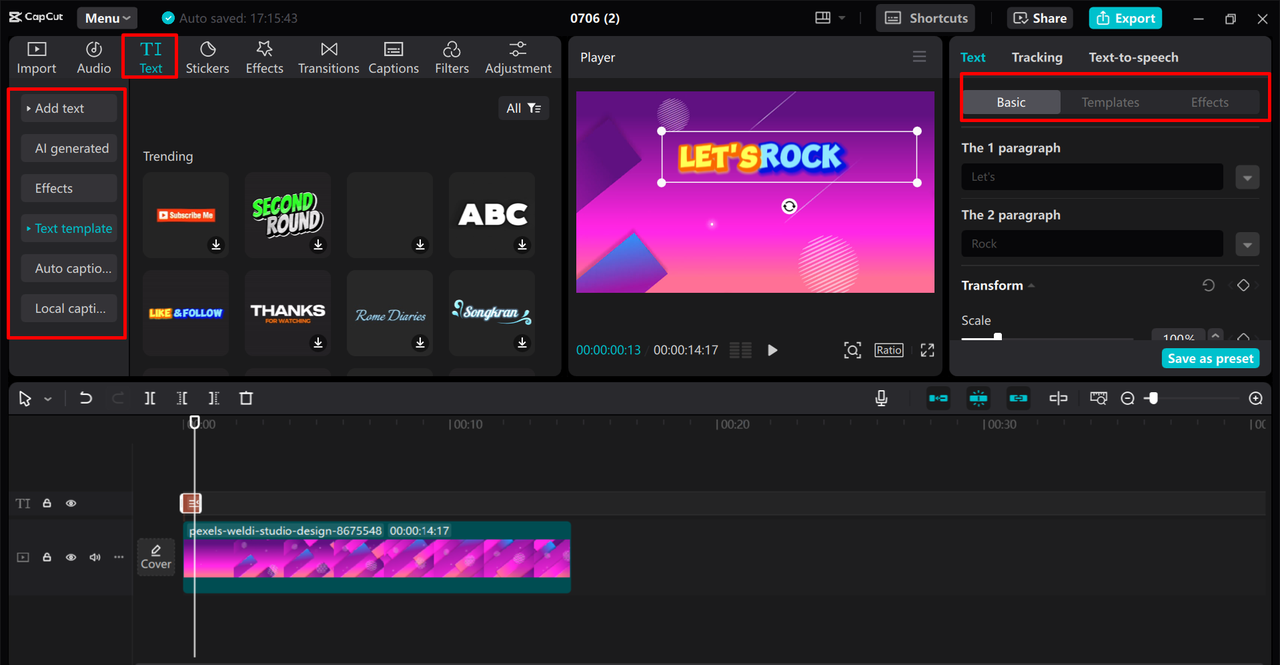Click the Delete right trim icon

click(x=213, y=398)
